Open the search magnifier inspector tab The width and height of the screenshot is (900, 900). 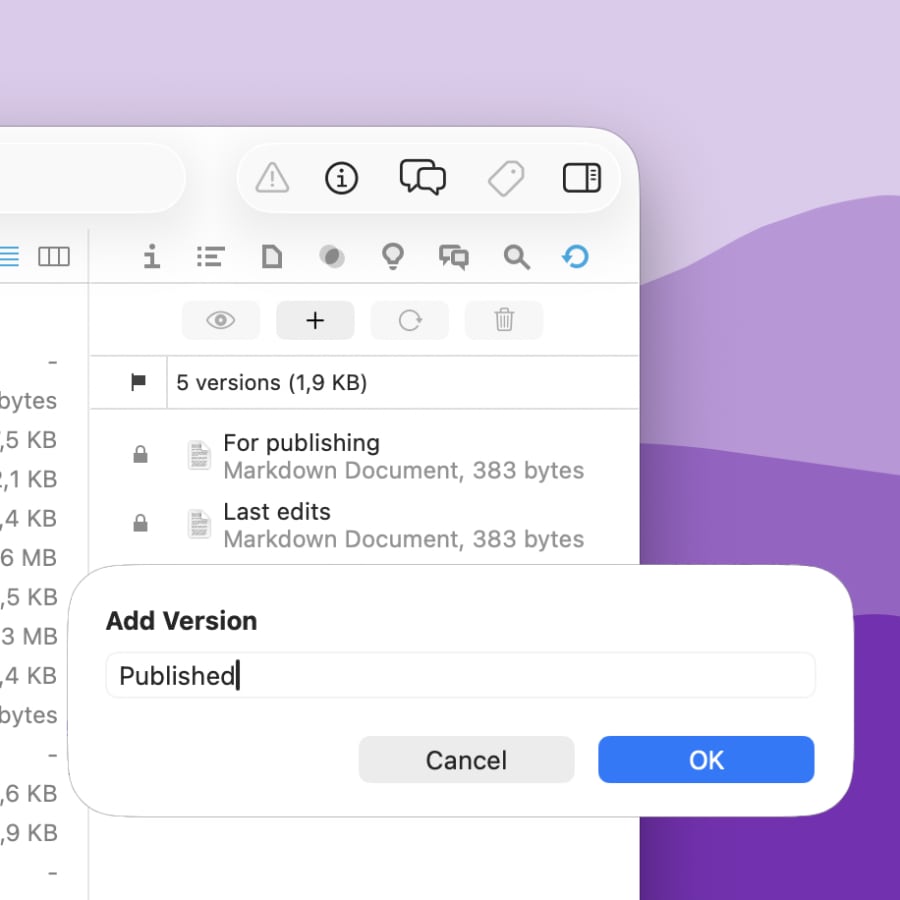coord(516,257)
